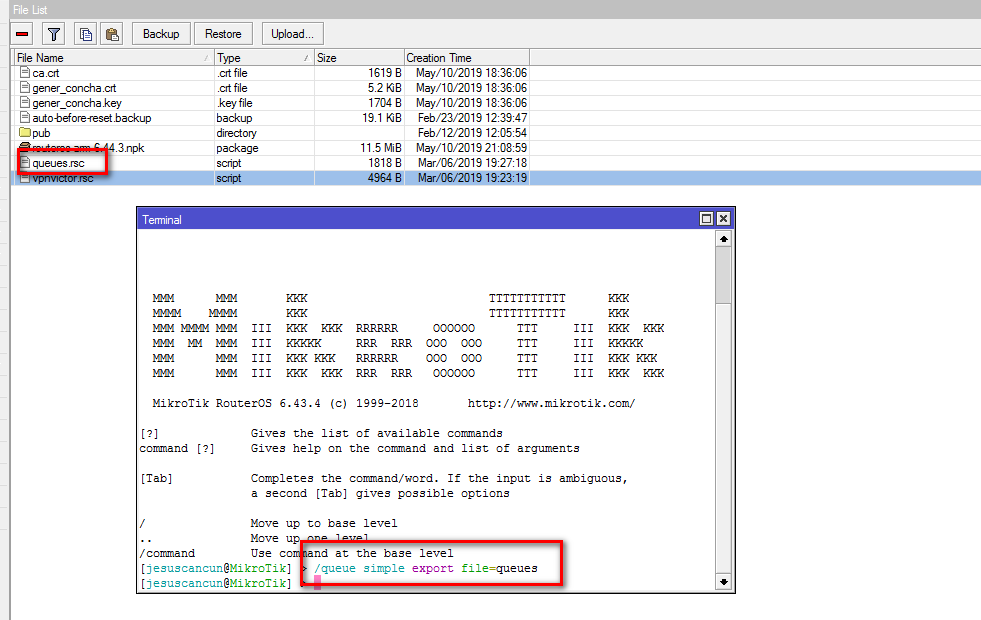
Task: Click the Terminal scrollbar thumb
Action: (723, 275)
